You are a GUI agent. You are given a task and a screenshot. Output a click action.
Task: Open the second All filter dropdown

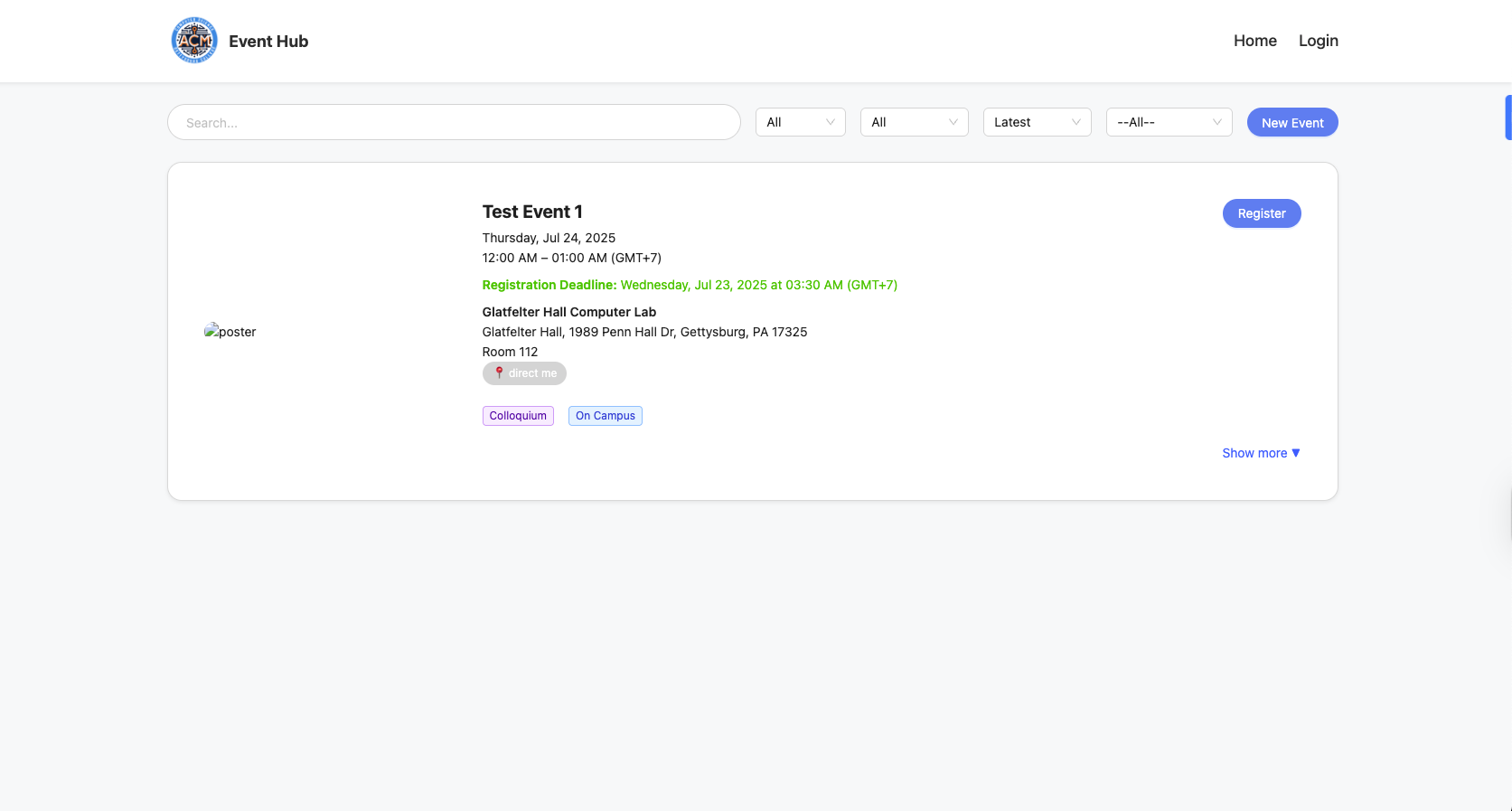point(915,122)
